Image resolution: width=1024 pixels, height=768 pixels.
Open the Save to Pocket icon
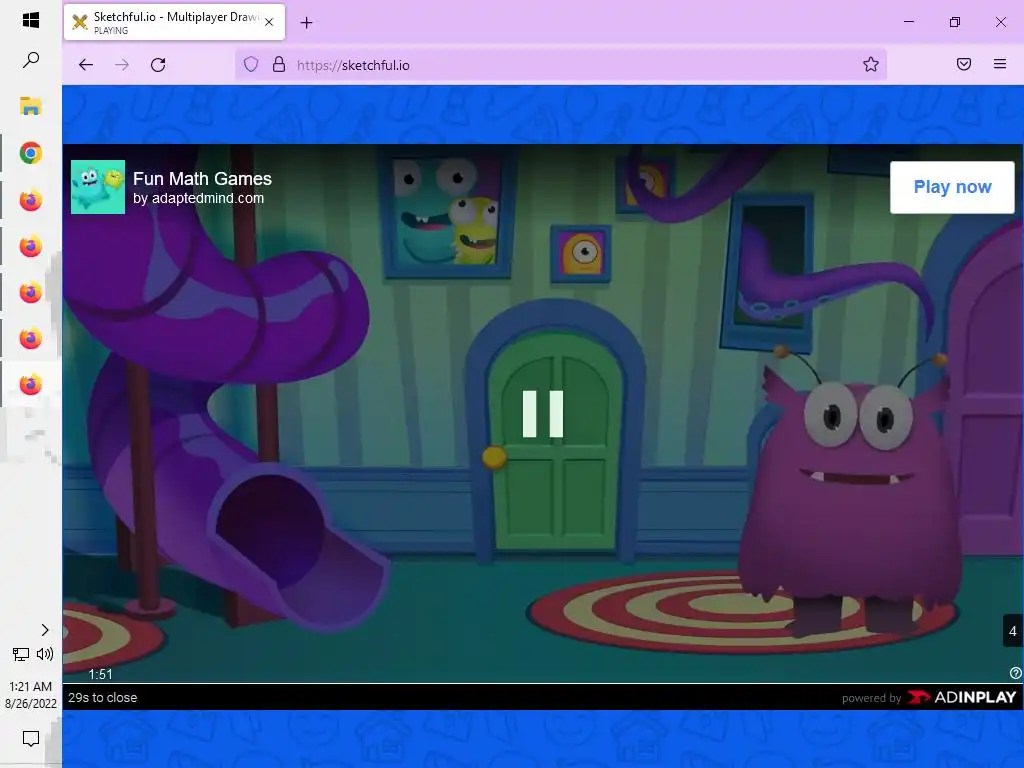[x=964, y=64]
